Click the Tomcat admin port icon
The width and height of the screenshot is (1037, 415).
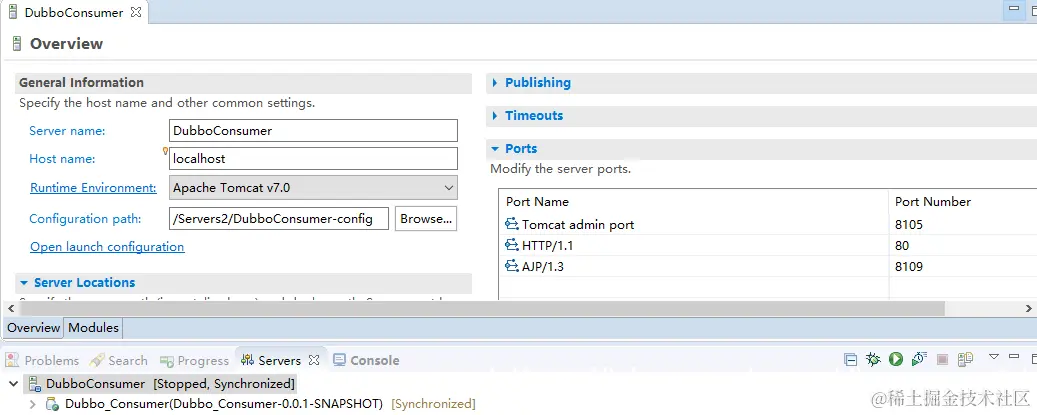click(512, 224)
